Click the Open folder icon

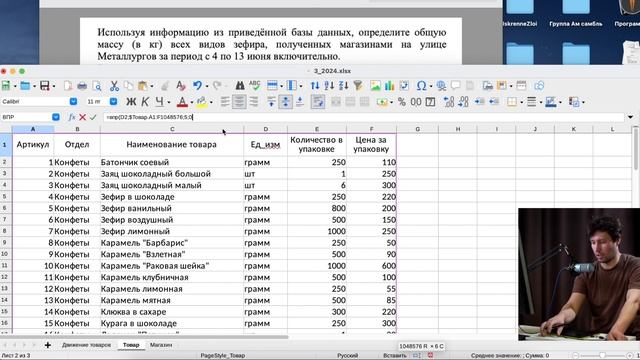point(25,86)
